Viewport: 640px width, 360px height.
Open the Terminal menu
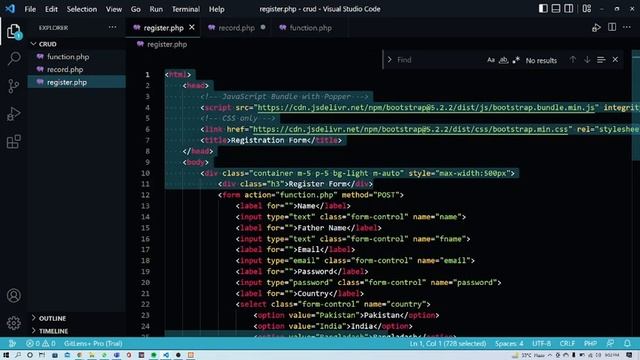point(186,9)
